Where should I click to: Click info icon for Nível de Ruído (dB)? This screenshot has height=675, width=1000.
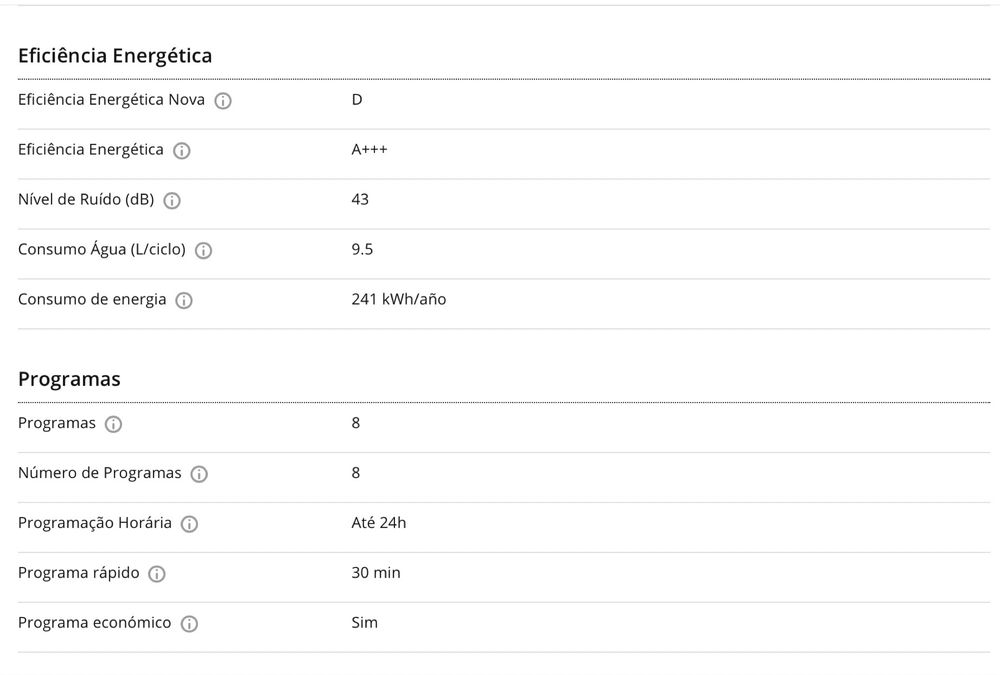pyautogui.click(x=172, y=201)
